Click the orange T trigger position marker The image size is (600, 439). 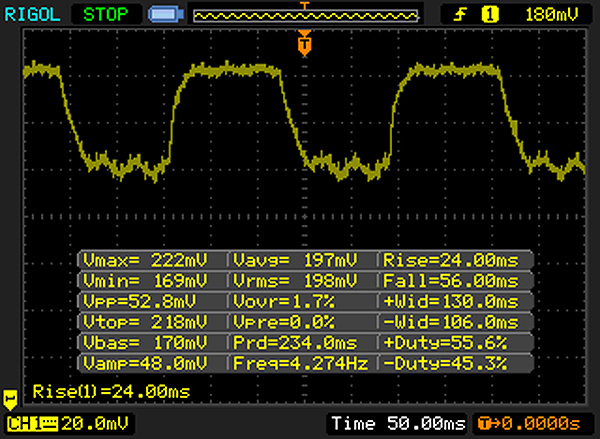pos(305,43)
